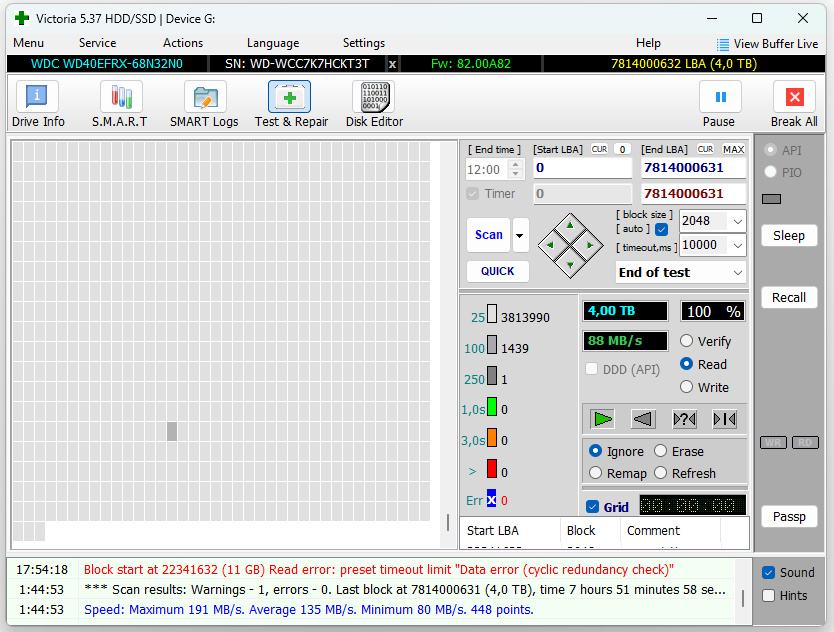Select the Verify radio button
The height and width of the screenshot is (632, 834).
click(686, 340)
